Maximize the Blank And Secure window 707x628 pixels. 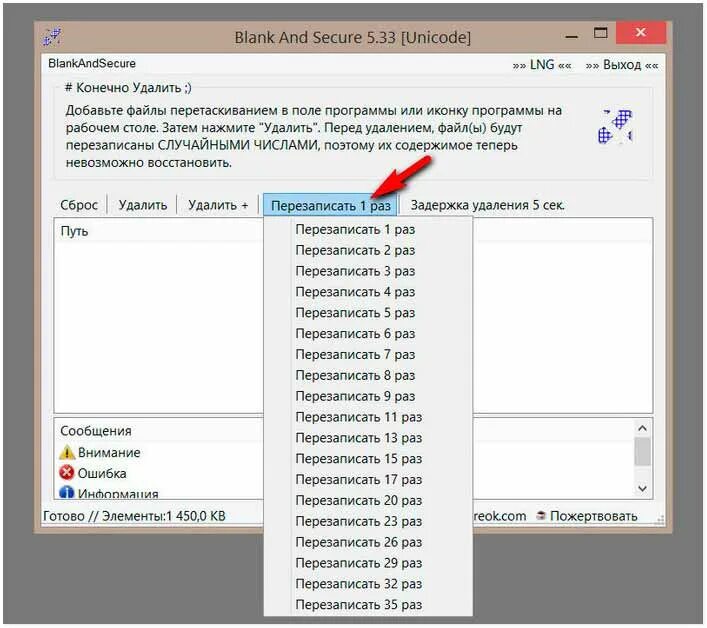[600, 33]
